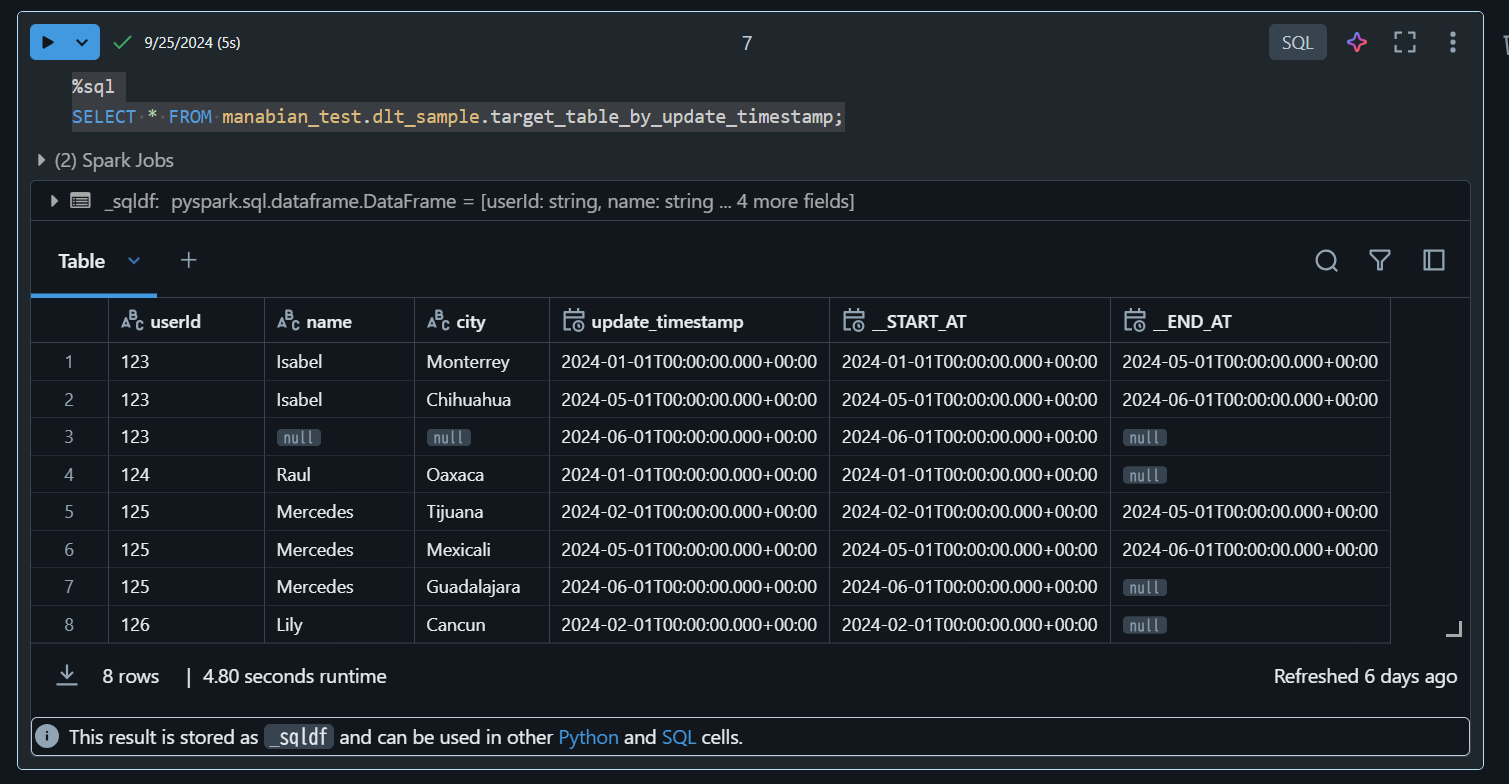Click the Oaxaca city cell
Screen dimensions: 1509x784
click(x=482, y=474)
